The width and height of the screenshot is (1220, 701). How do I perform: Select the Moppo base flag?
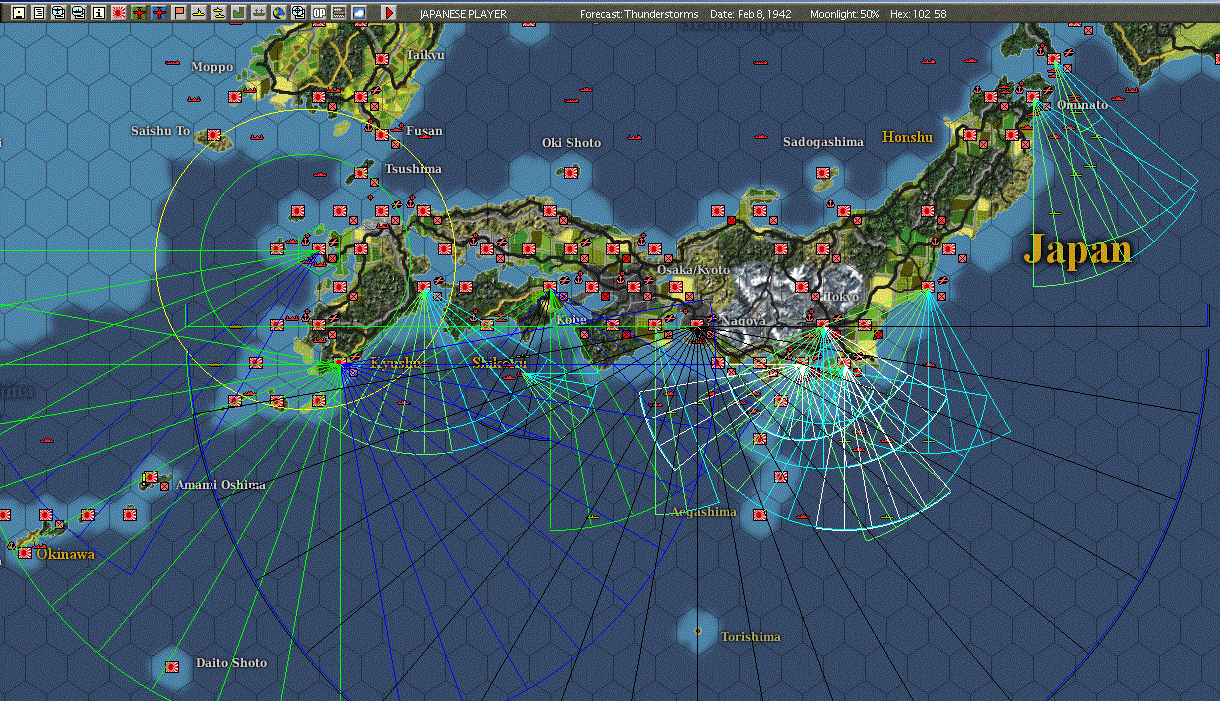pos(235,97)
